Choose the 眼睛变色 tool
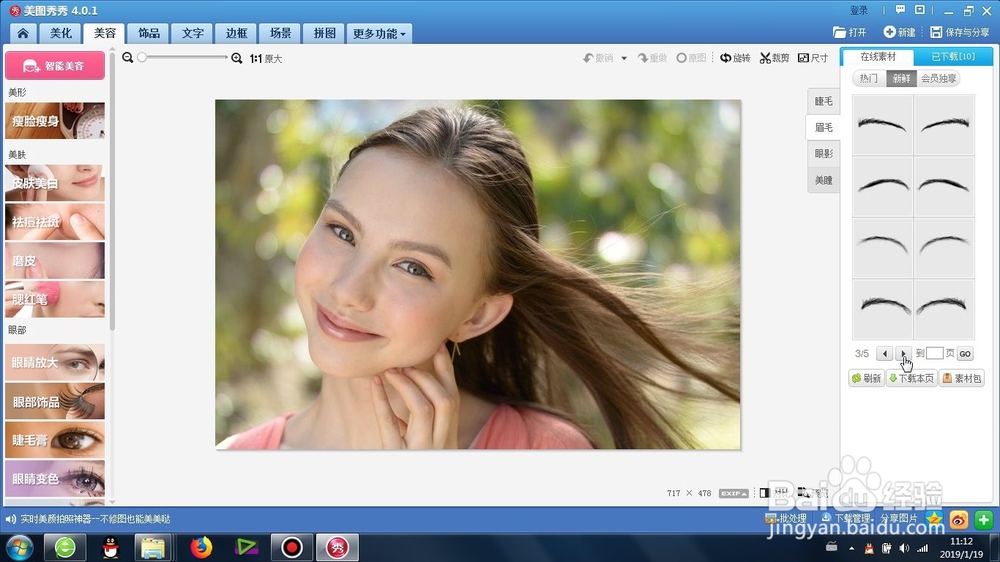The height and width of the screenshot is (562, 1000). (x=55, y=478)
